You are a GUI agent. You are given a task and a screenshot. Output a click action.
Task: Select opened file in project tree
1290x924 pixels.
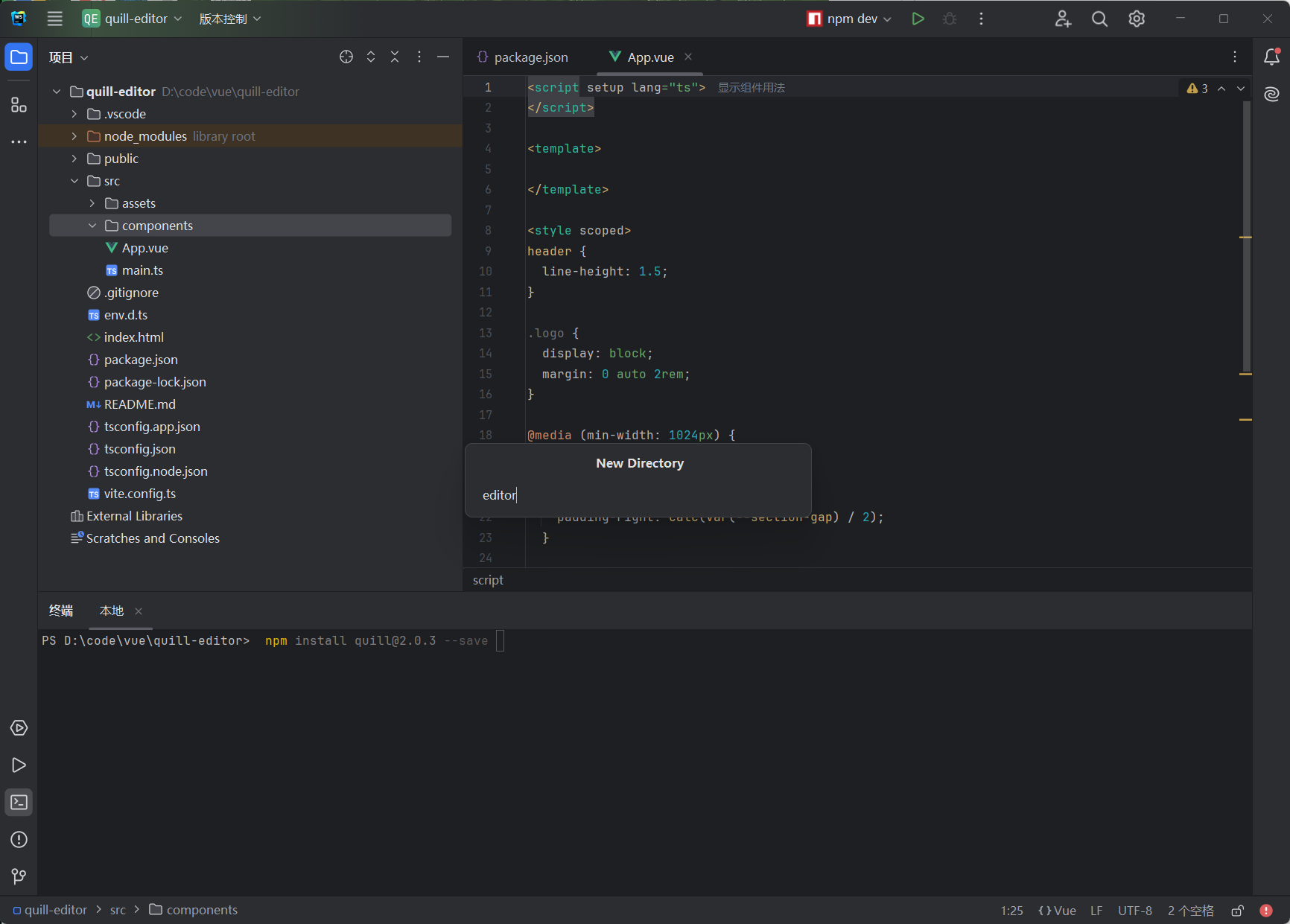click(x=346, y=57)
